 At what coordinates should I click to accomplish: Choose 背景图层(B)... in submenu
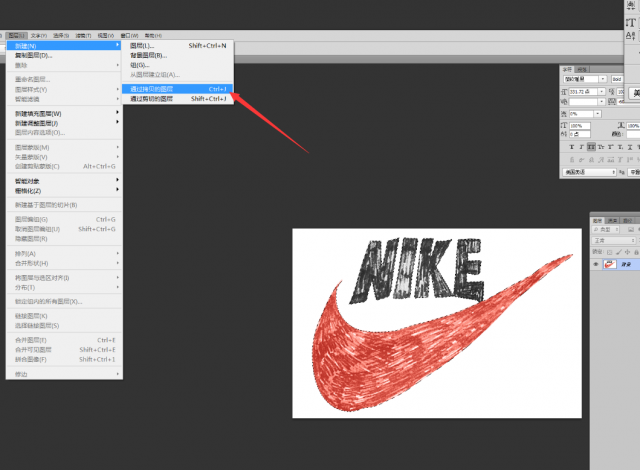tap(178, 55)
